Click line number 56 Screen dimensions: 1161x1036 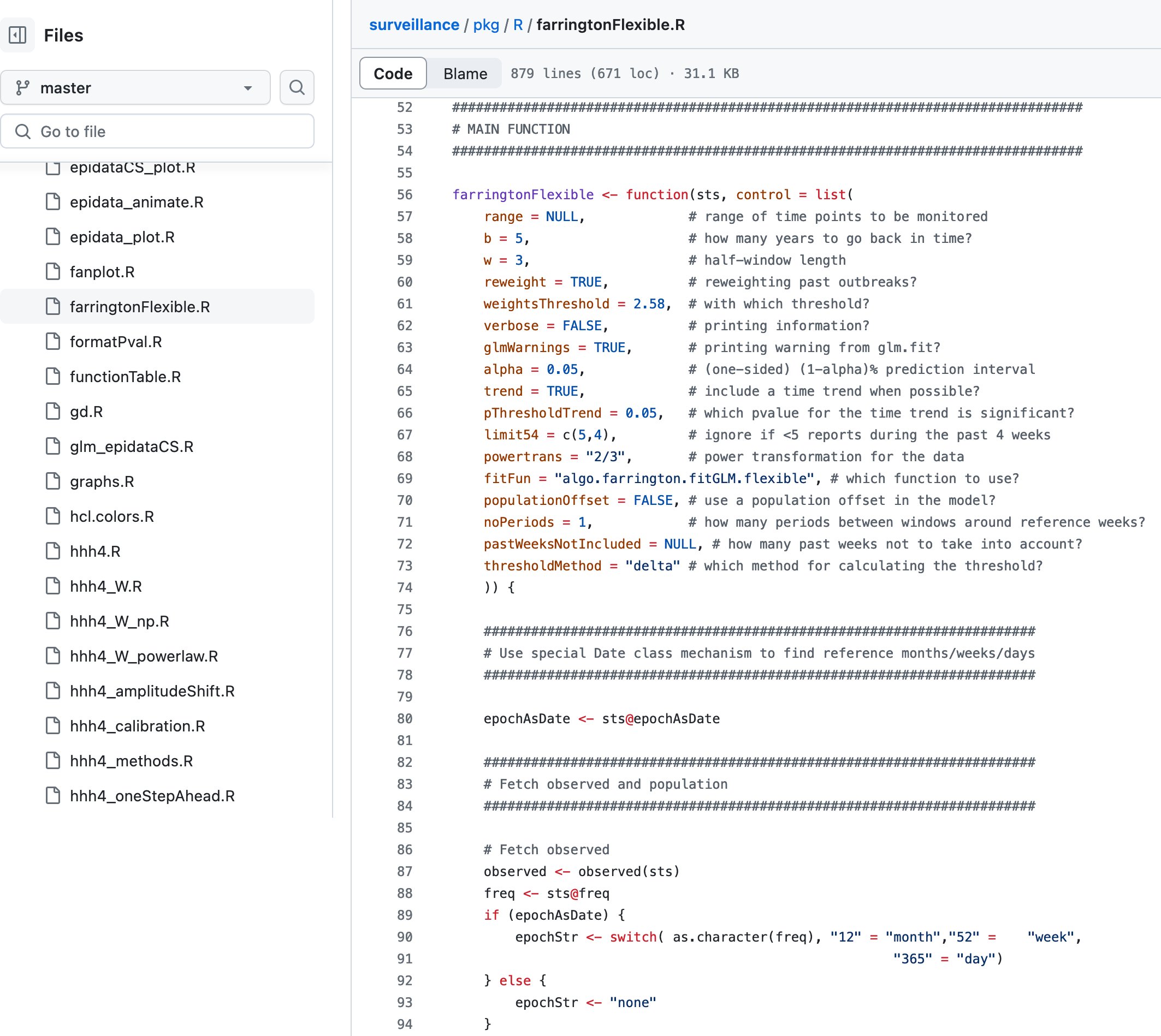tap(405, 195)
